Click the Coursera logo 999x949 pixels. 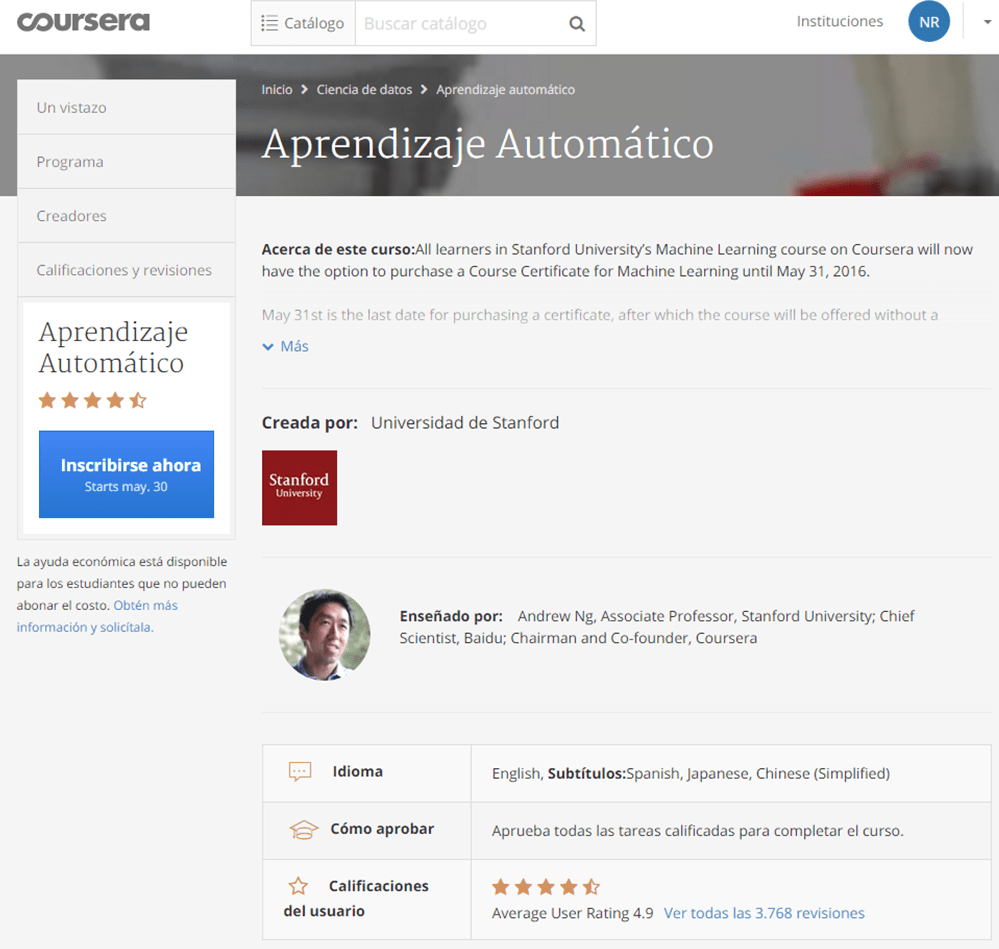point(83,22)
